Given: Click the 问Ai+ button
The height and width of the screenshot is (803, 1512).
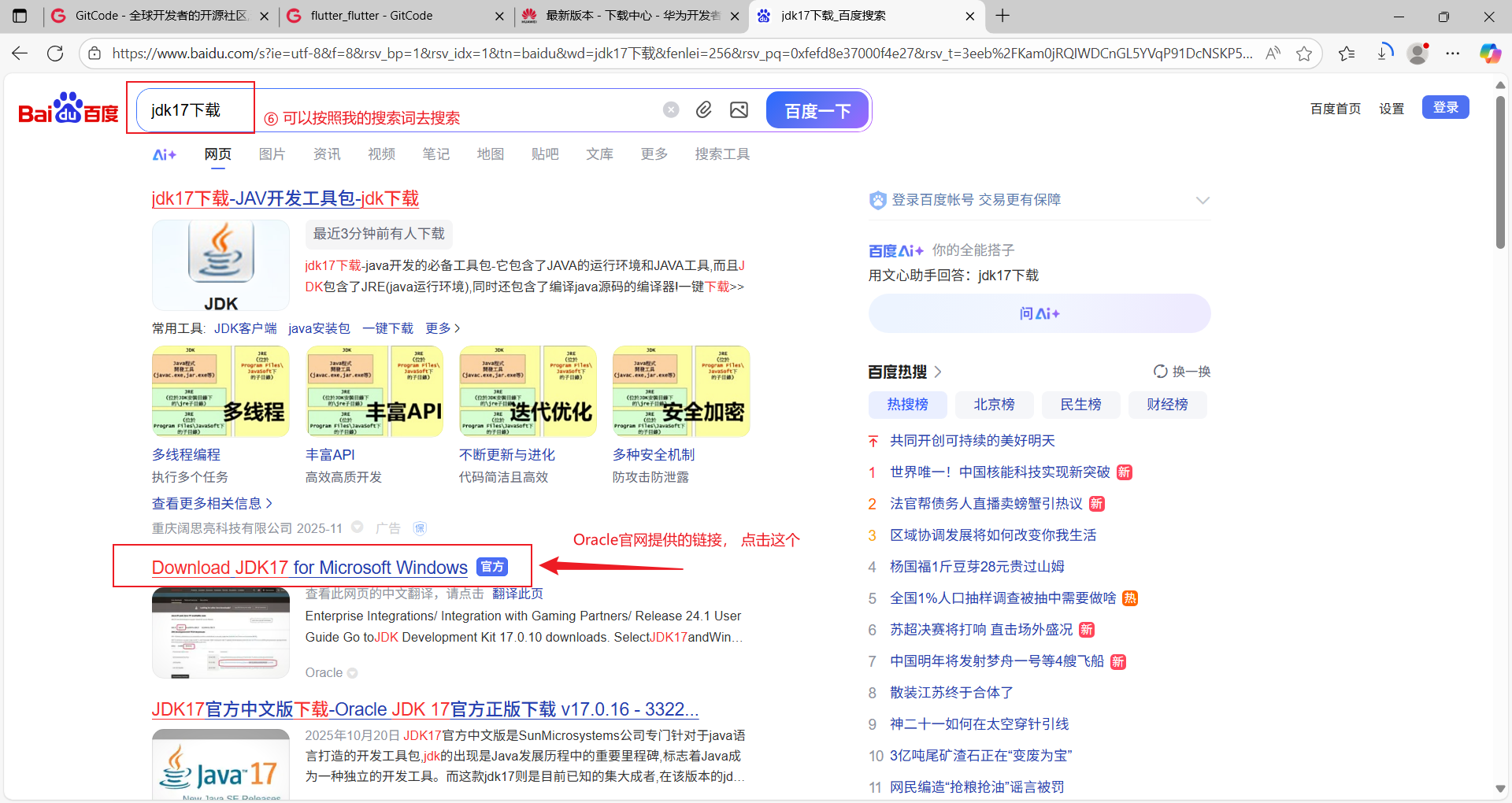Looking at the screenshot, I should click(1039, 313).
